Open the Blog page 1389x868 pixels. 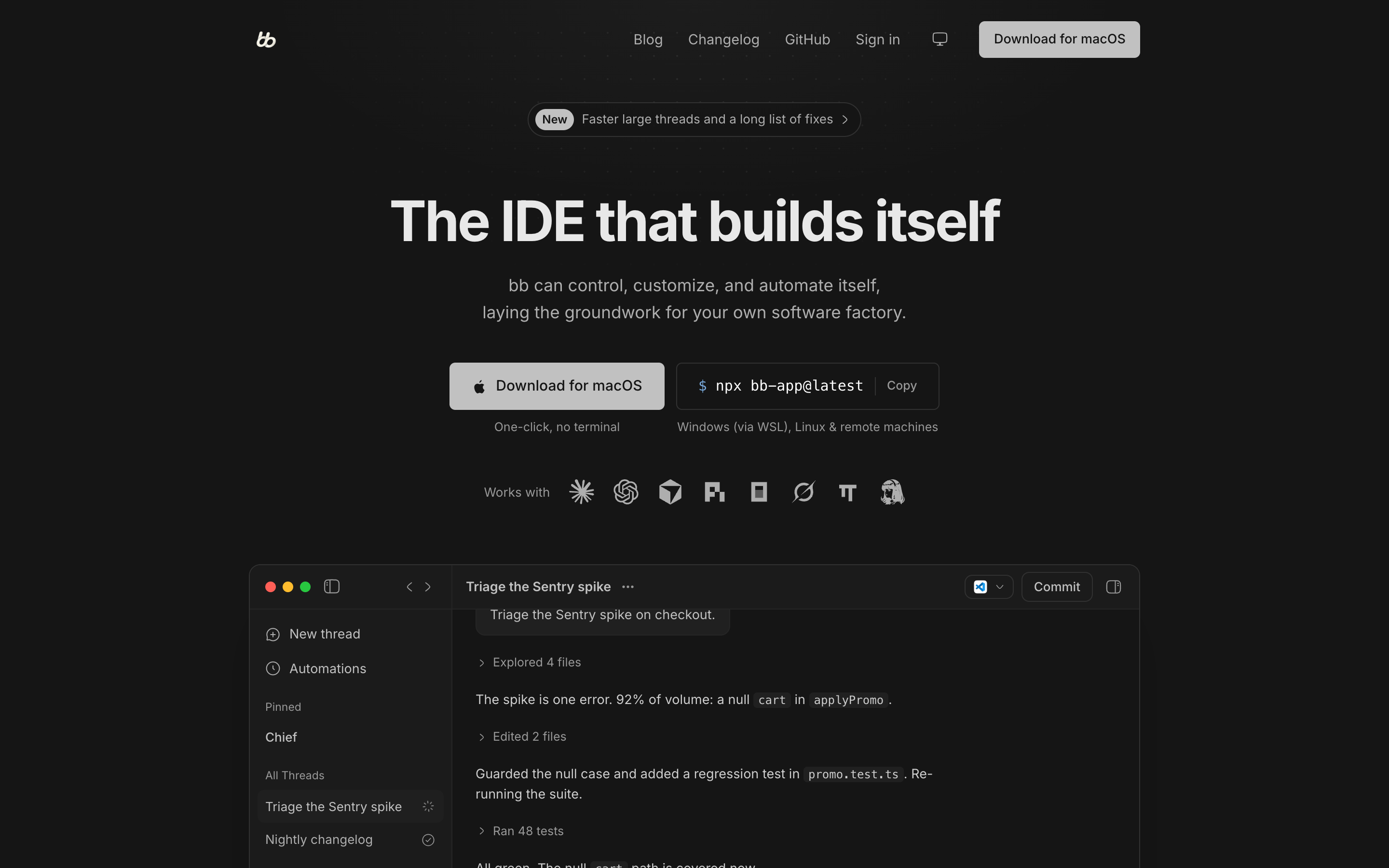click(648, 40)
